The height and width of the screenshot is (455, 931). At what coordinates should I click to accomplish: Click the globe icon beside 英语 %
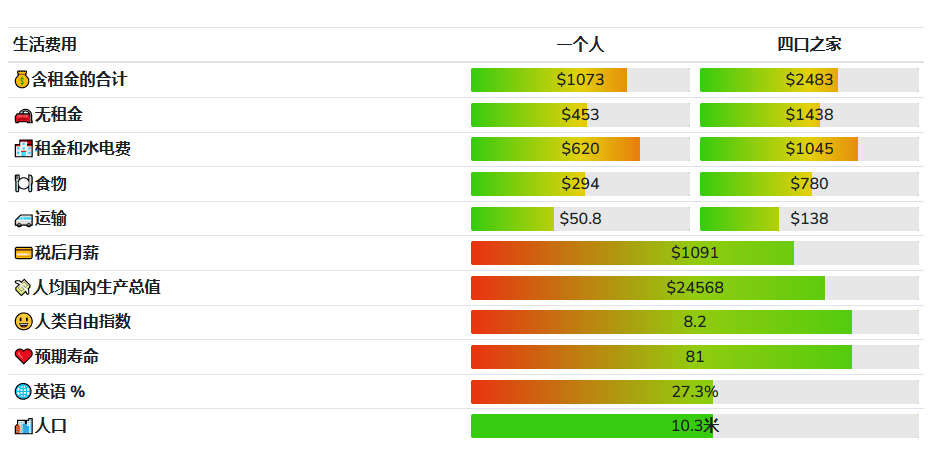pos(23,392)
